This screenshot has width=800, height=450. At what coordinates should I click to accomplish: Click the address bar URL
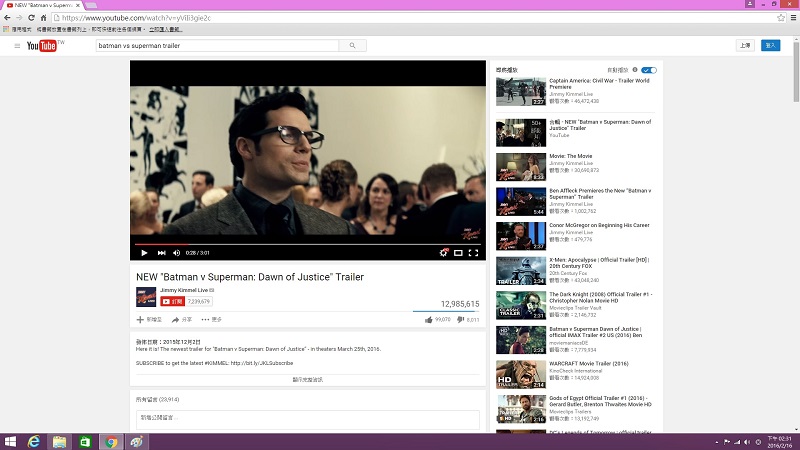(x=136, y=18)
